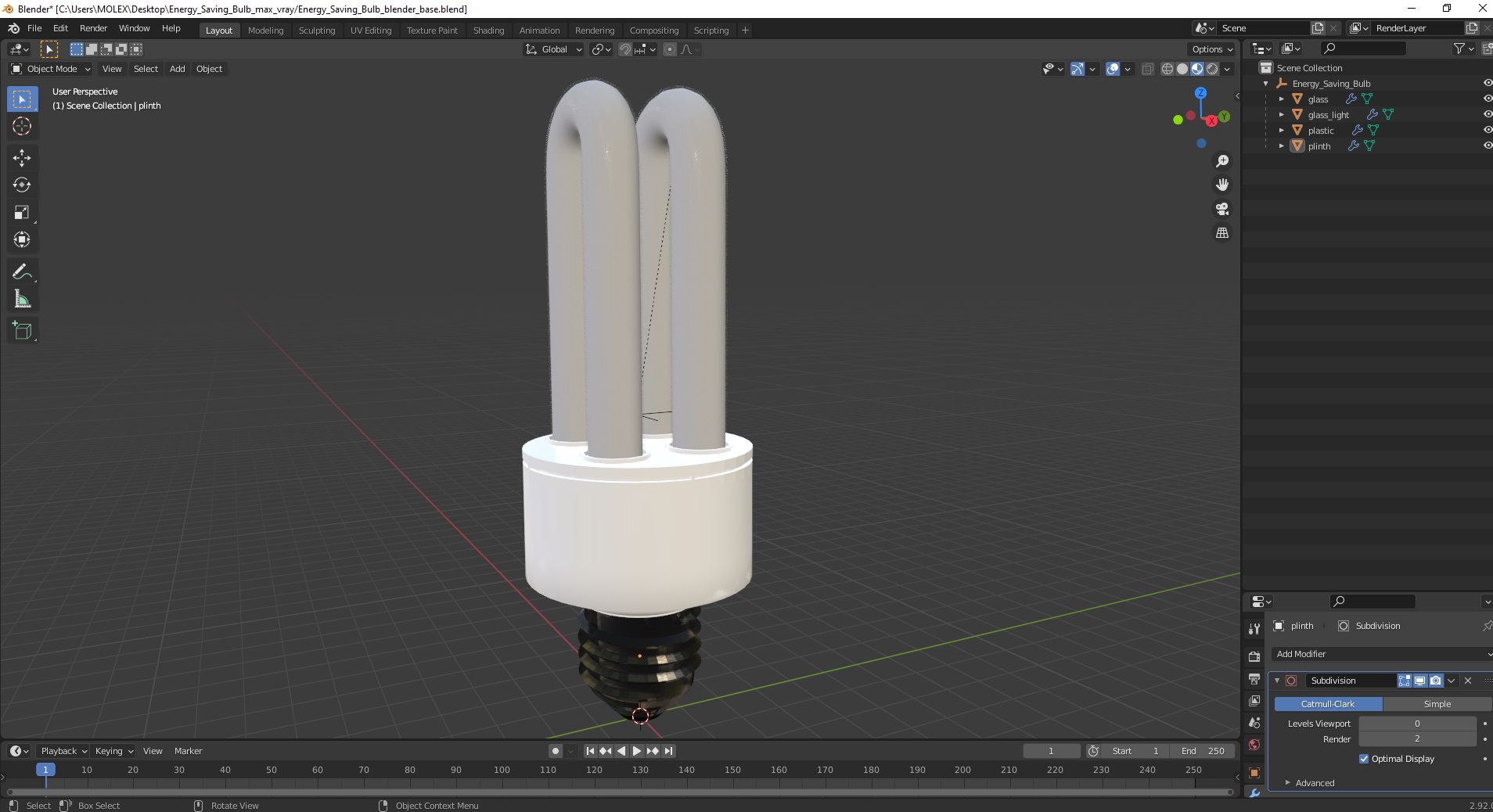Toggle auto keying record button

click(556, 751)
